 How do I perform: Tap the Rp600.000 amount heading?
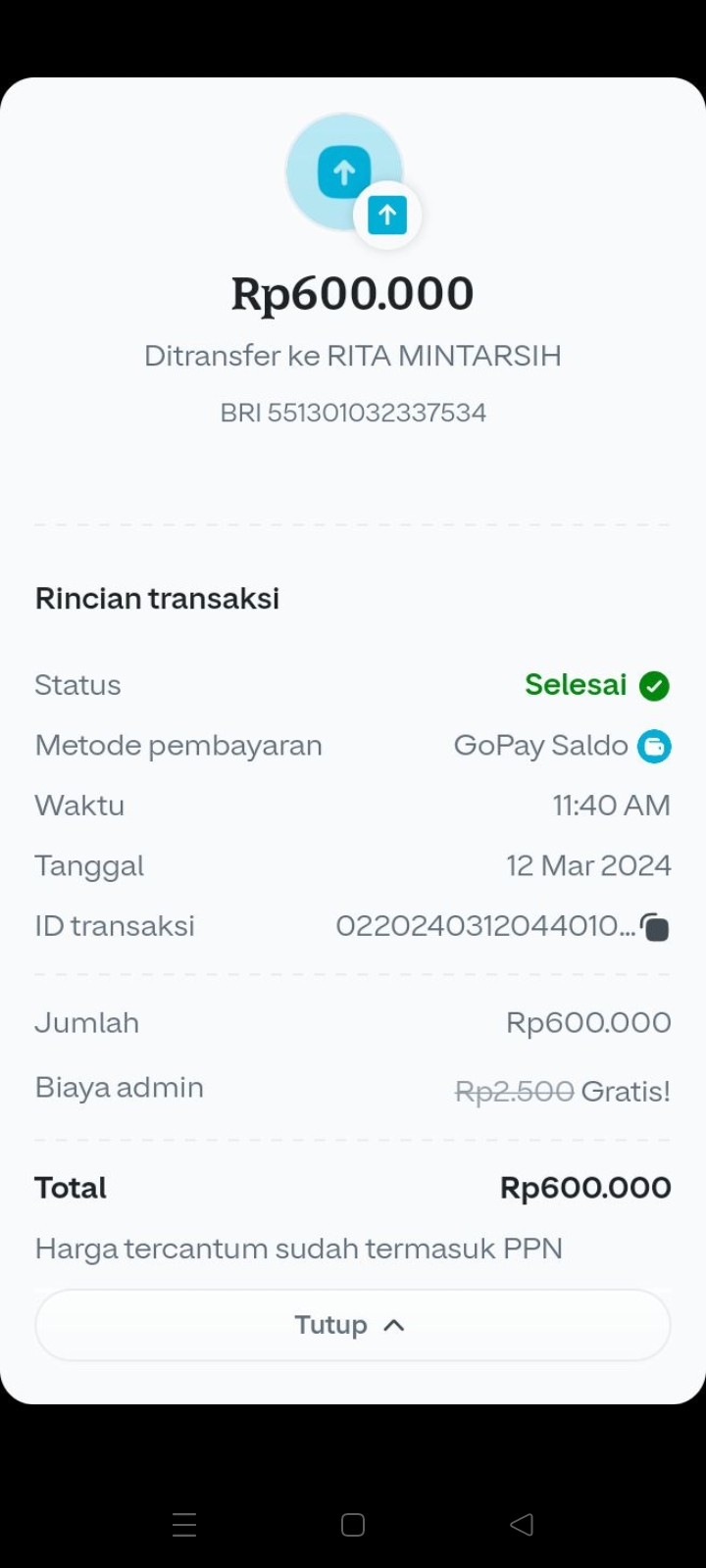point(353,294)
